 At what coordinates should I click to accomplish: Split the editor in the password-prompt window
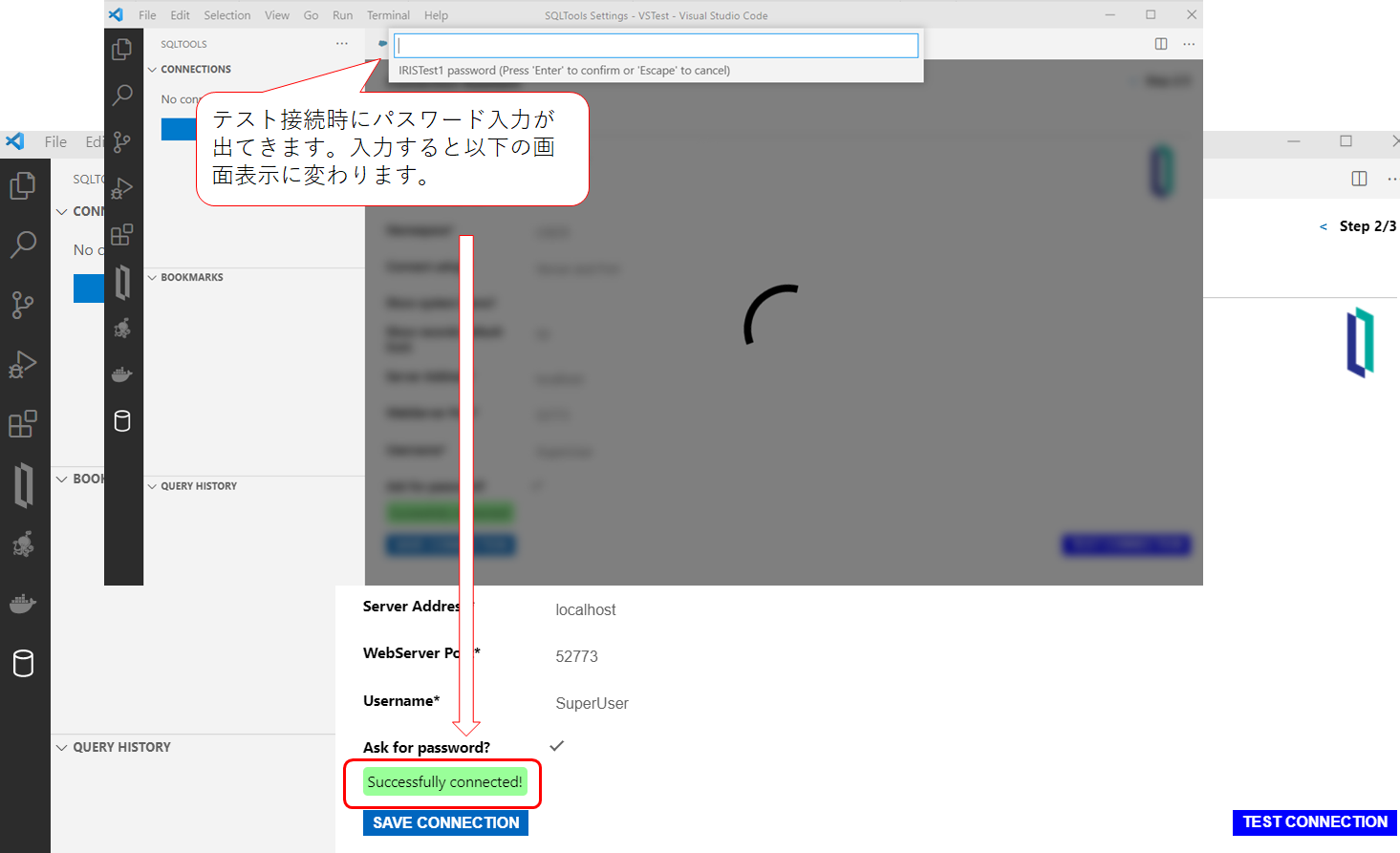pos(1161,44)
